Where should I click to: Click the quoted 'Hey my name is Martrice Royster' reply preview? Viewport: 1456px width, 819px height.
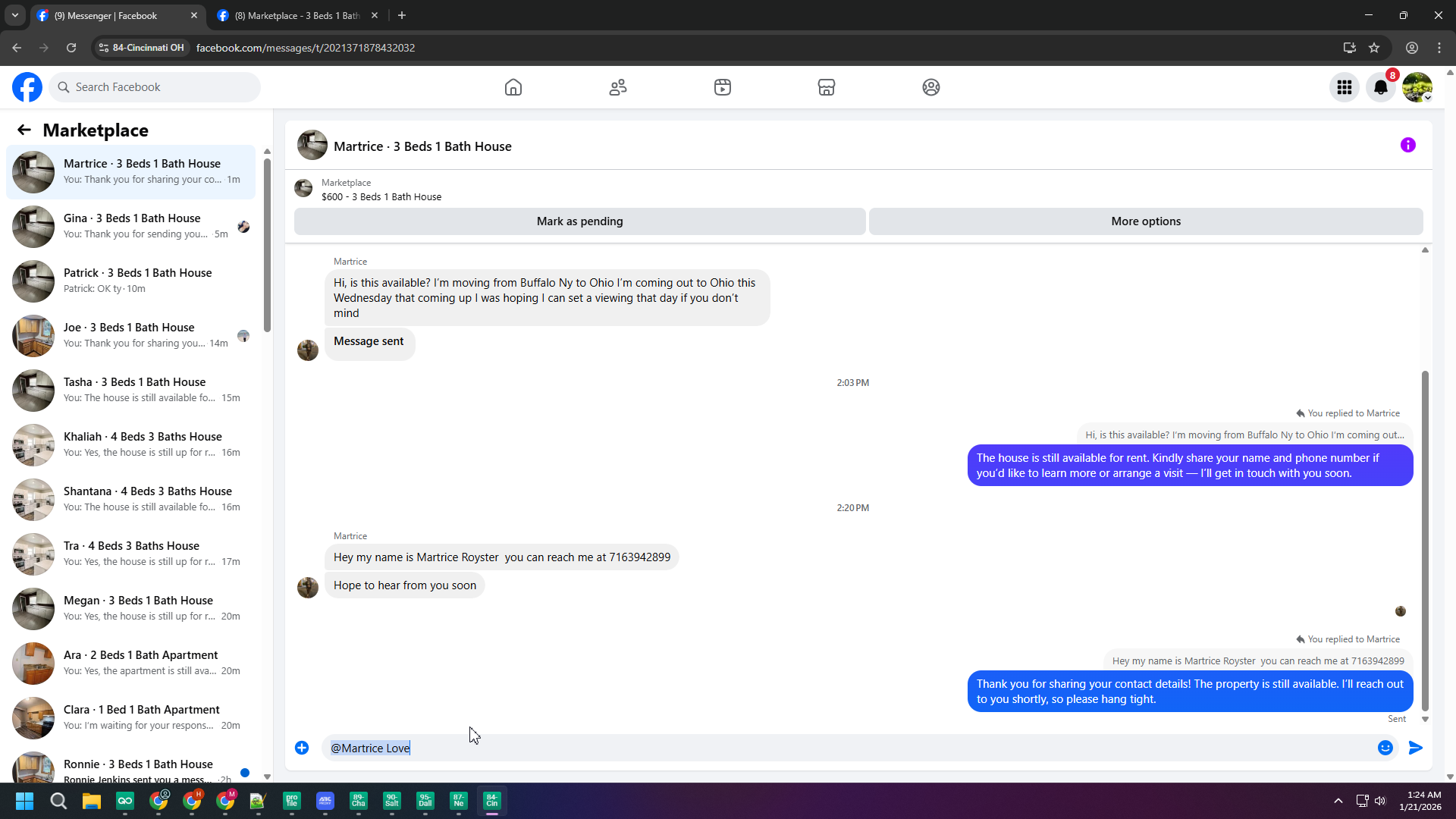point(1258,661)
